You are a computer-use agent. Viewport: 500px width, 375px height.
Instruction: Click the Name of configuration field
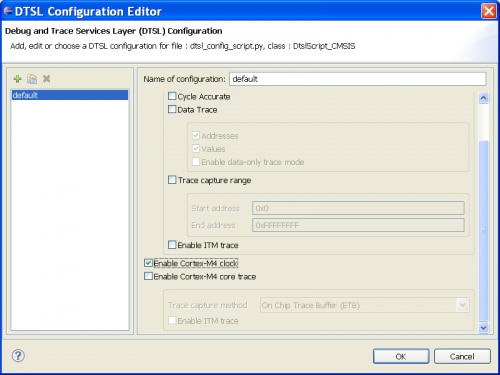point(357,79)
